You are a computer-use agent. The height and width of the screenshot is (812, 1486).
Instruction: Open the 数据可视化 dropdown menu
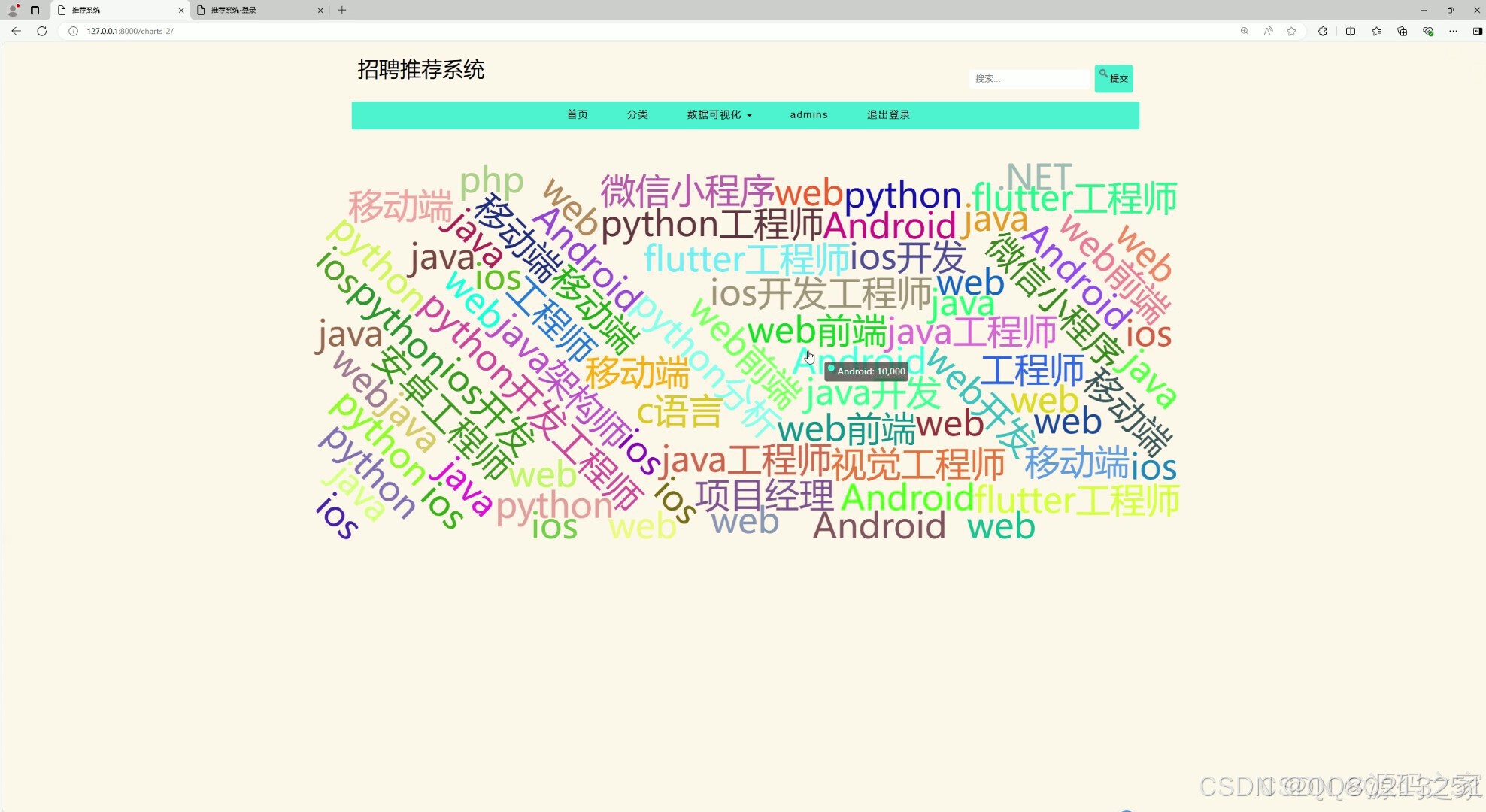718,114
